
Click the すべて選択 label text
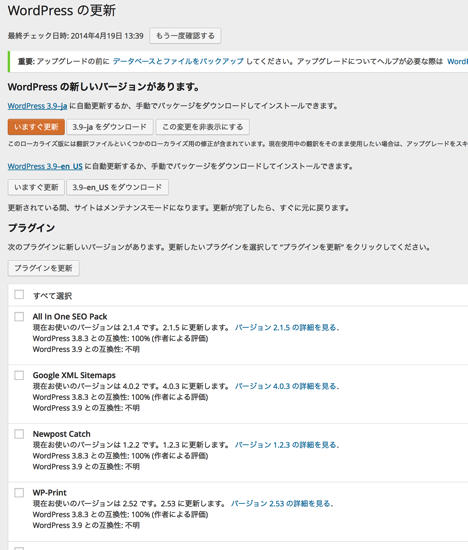pyautogui.click(x=52, y=296)
